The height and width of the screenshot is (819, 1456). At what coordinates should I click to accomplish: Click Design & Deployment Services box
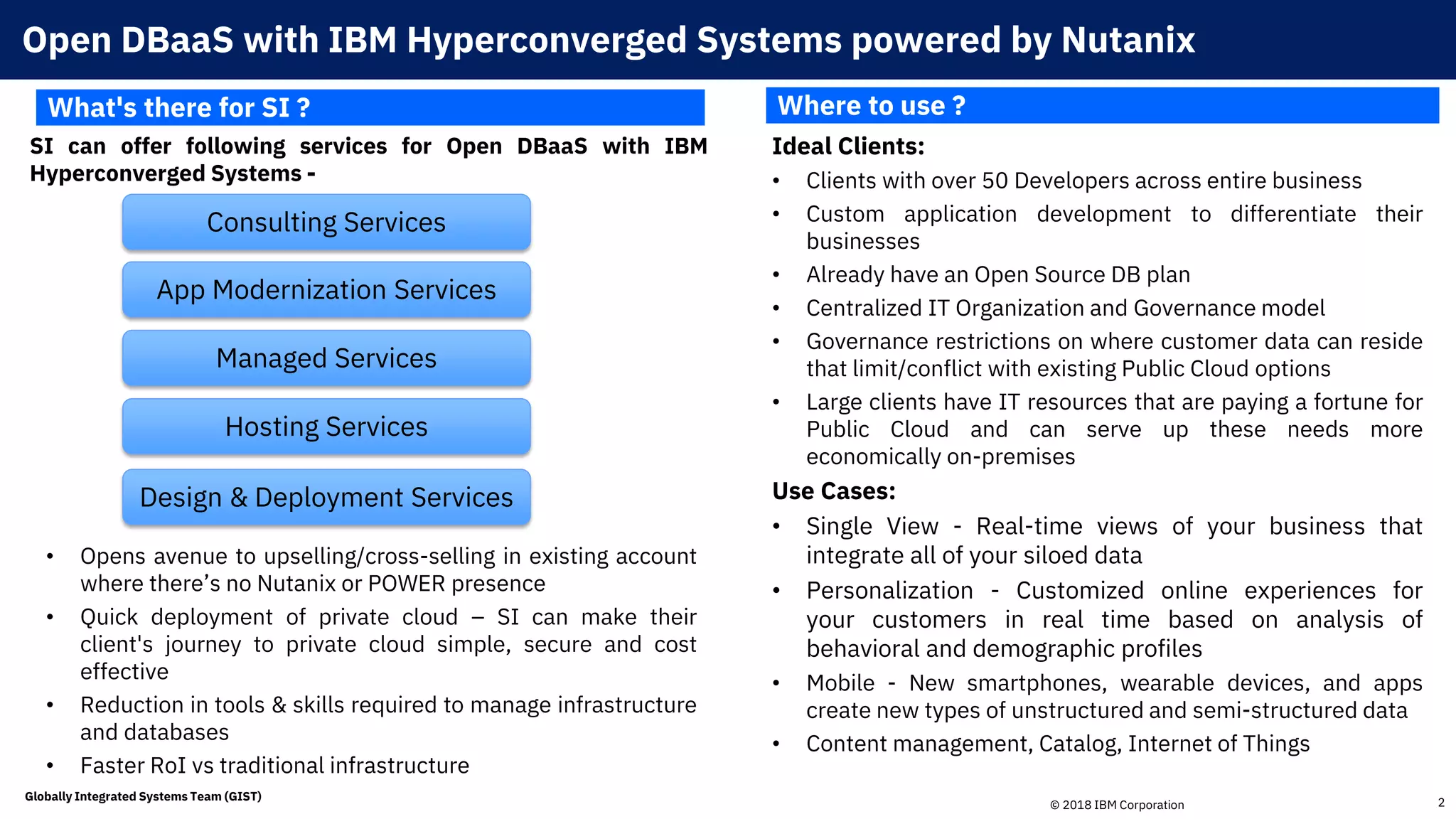coord(326,498)
